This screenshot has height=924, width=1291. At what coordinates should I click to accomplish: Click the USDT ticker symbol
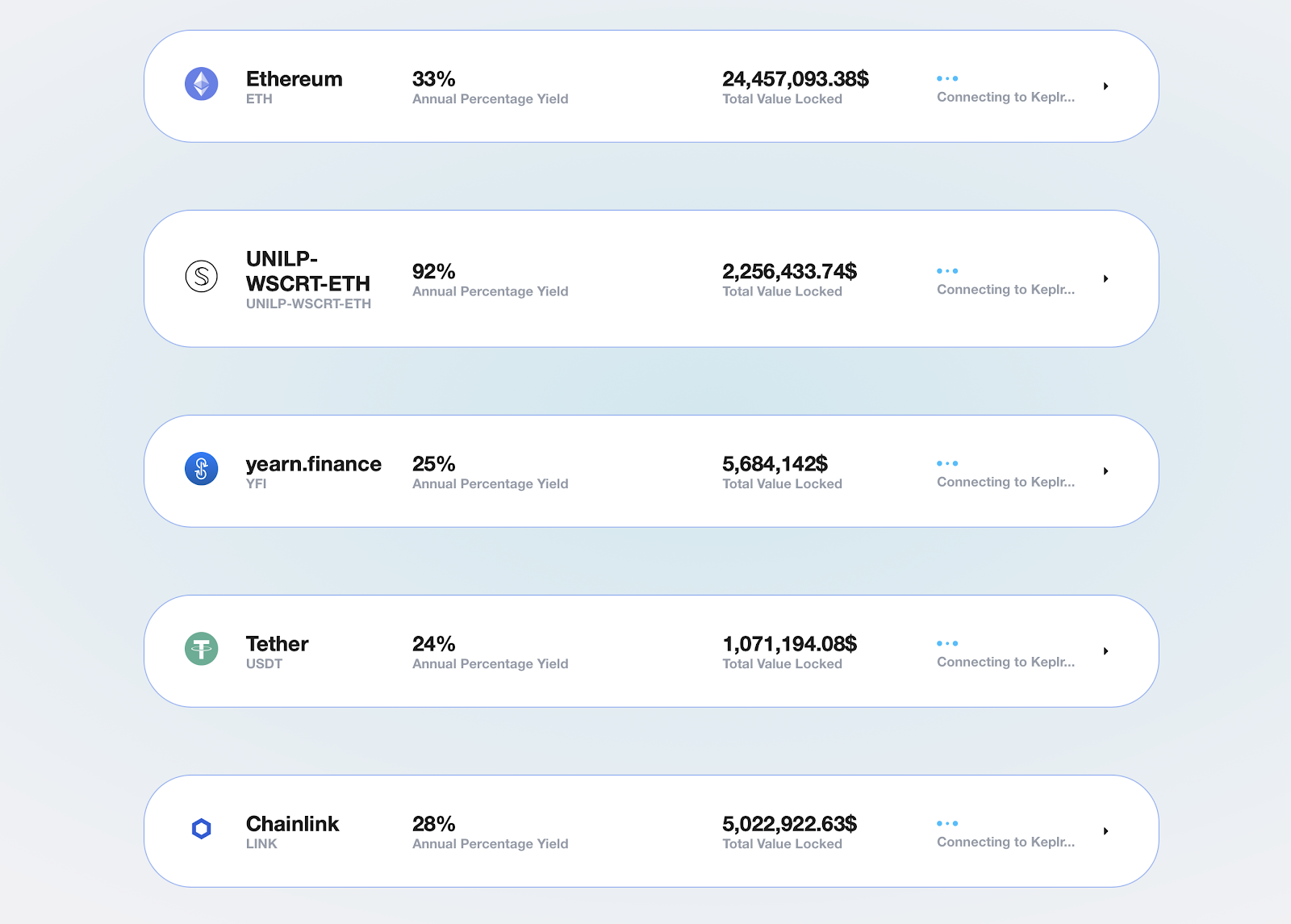265,664
